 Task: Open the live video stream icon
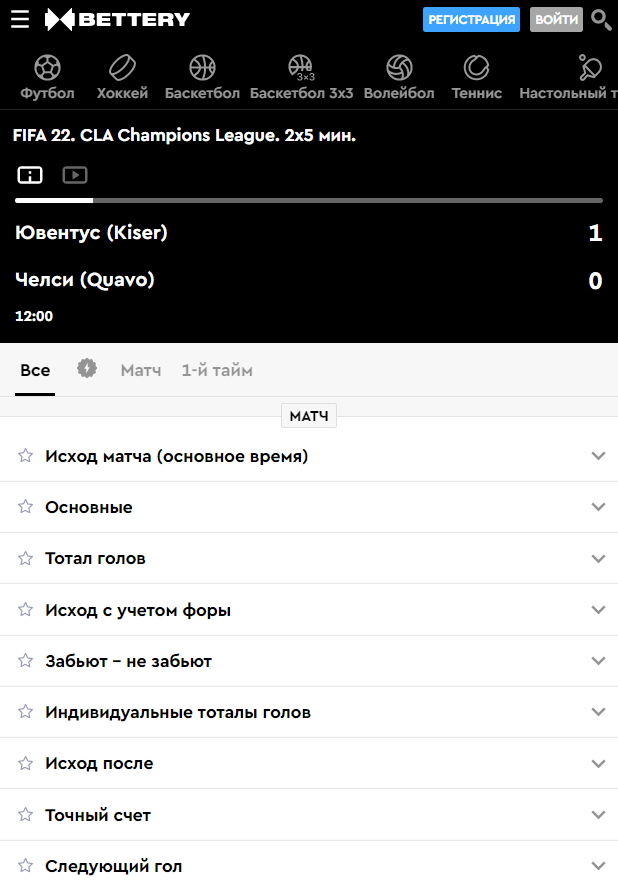pos(75,175)
